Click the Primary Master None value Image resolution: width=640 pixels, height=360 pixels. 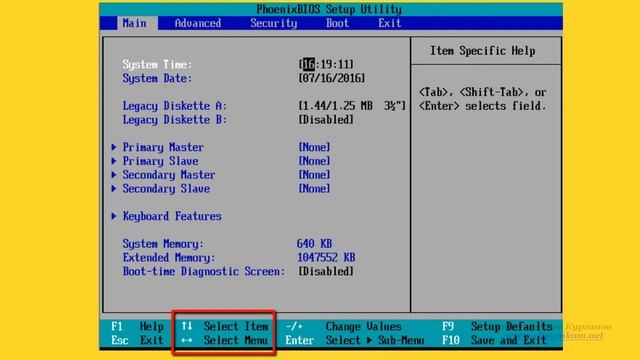(314, 147)
